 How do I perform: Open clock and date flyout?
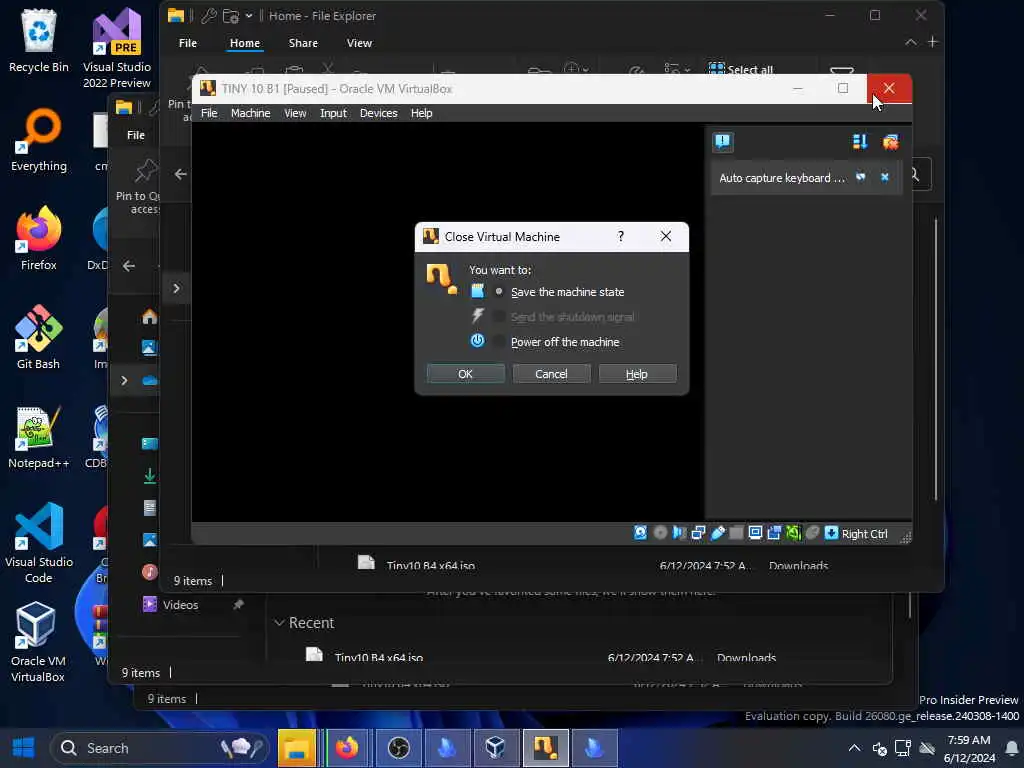(x=969, y=748)
